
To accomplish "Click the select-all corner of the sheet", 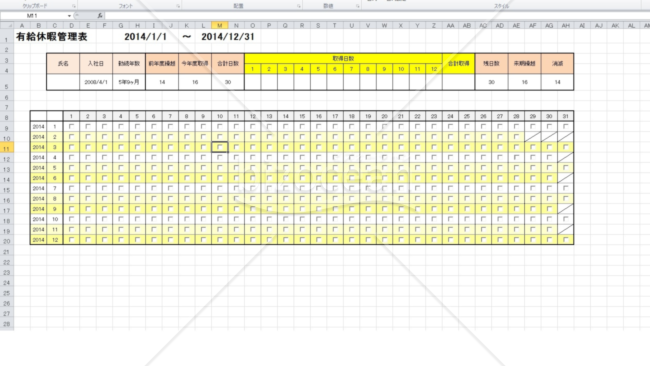I will pyautogui.click(x=7, y=25).
